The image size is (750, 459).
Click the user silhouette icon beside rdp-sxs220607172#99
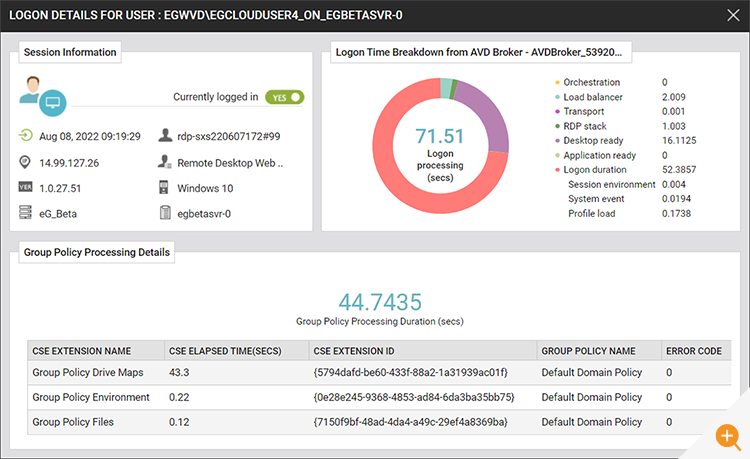click(x=165, y=135)
